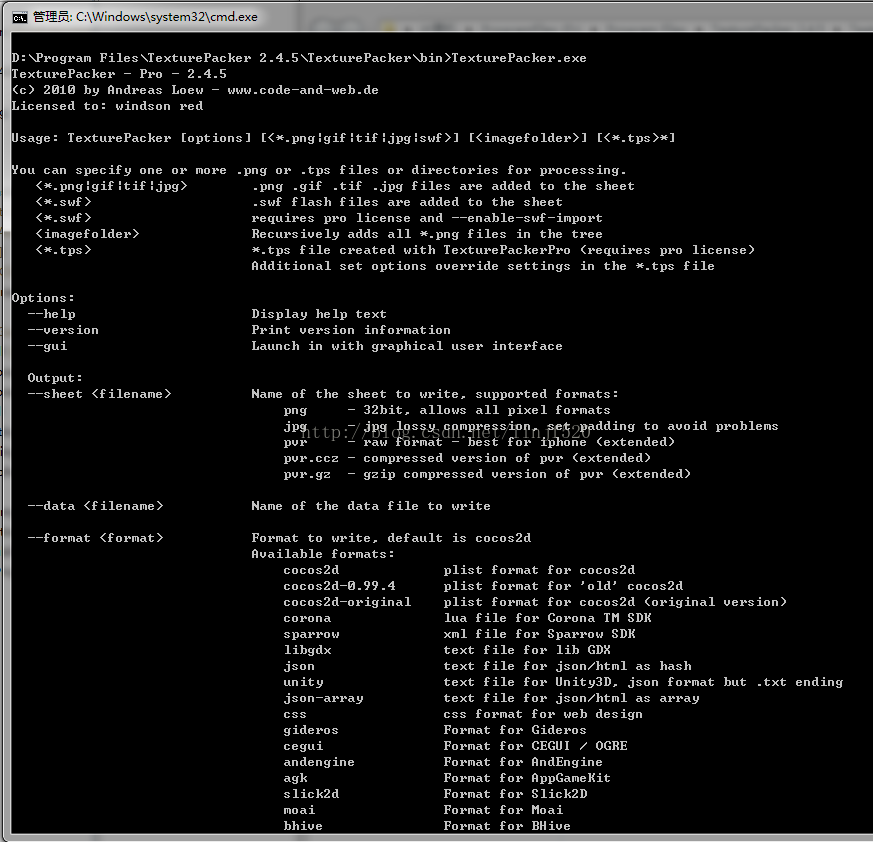The width and height of the screenshot is (873, 842).
Task: Click the 'libgdx' format name
Action: 307,650
